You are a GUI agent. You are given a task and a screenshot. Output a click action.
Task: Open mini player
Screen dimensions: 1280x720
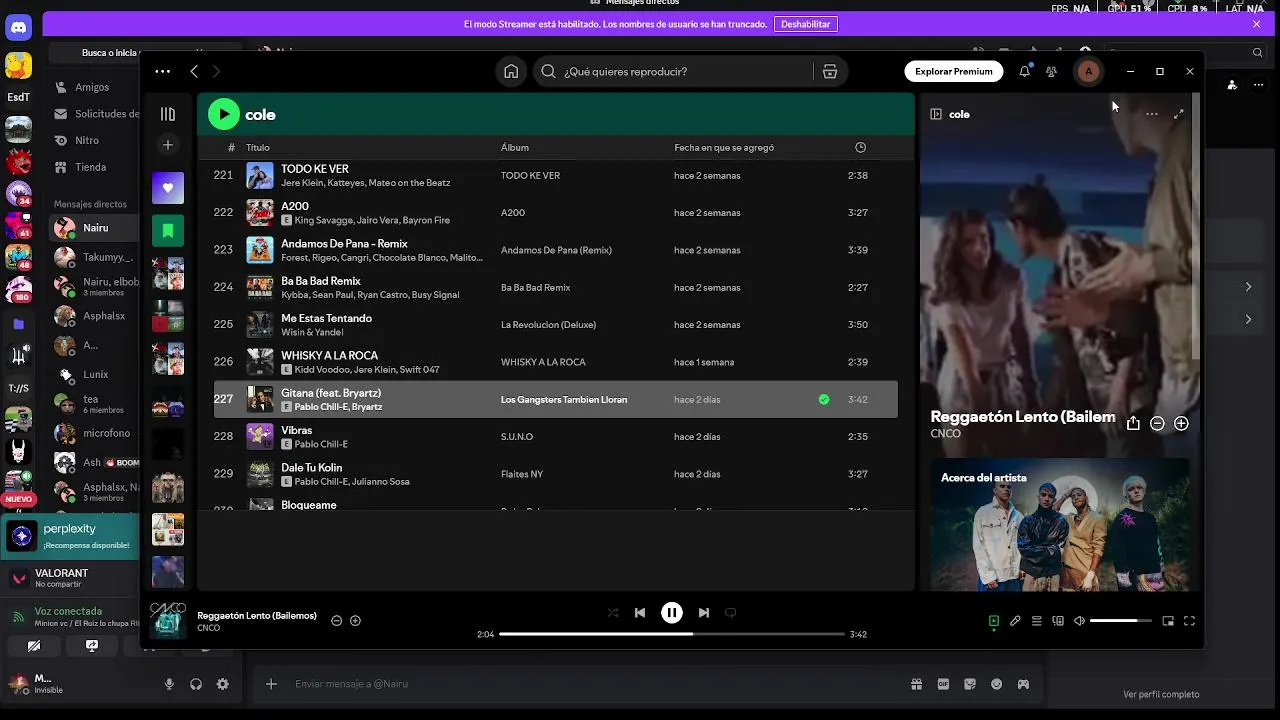point(1168,621)
